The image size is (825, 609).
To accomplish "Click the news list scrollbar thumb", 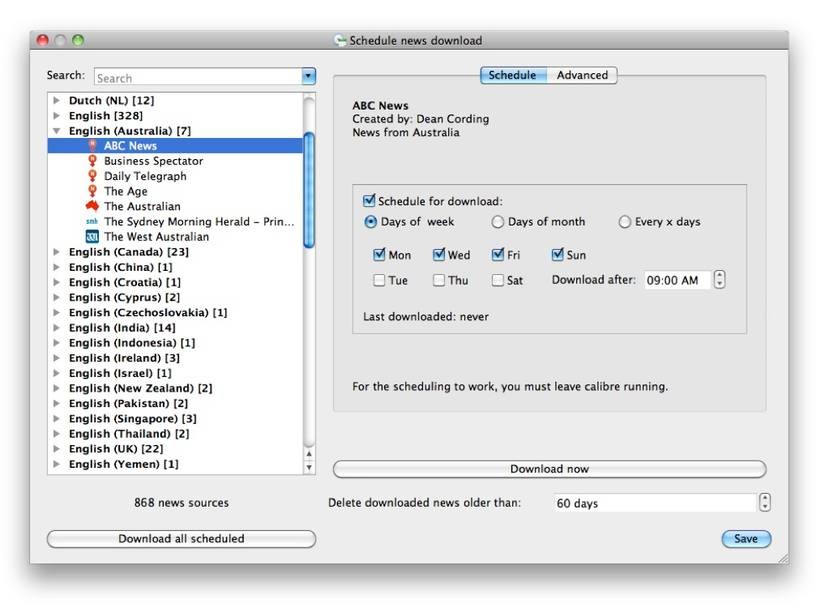I will (x=309, y=189).
